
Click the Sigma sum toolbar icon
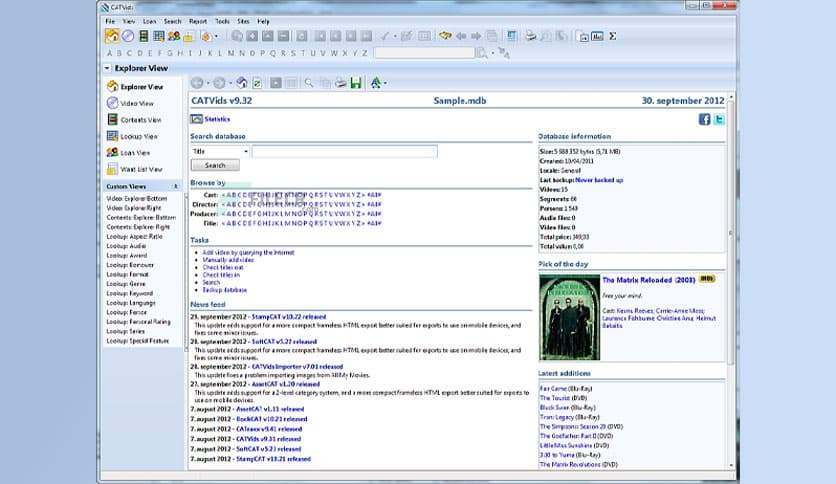(612, 36)
